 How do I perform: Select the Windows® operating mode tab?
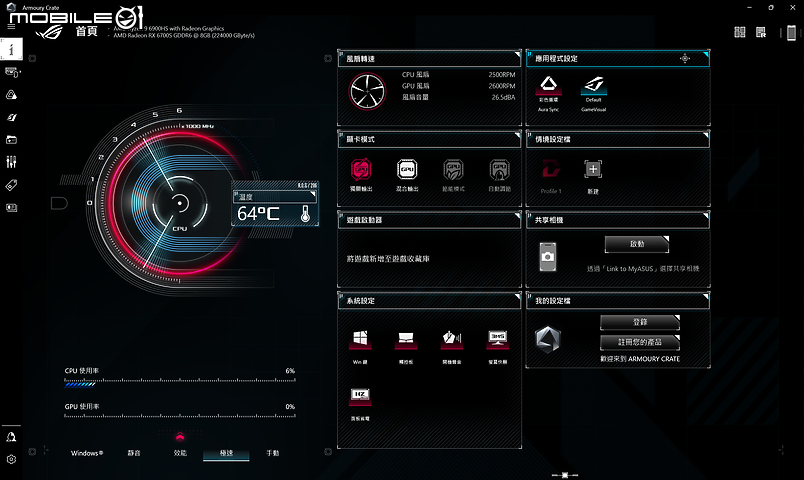(x=87, y=453)
